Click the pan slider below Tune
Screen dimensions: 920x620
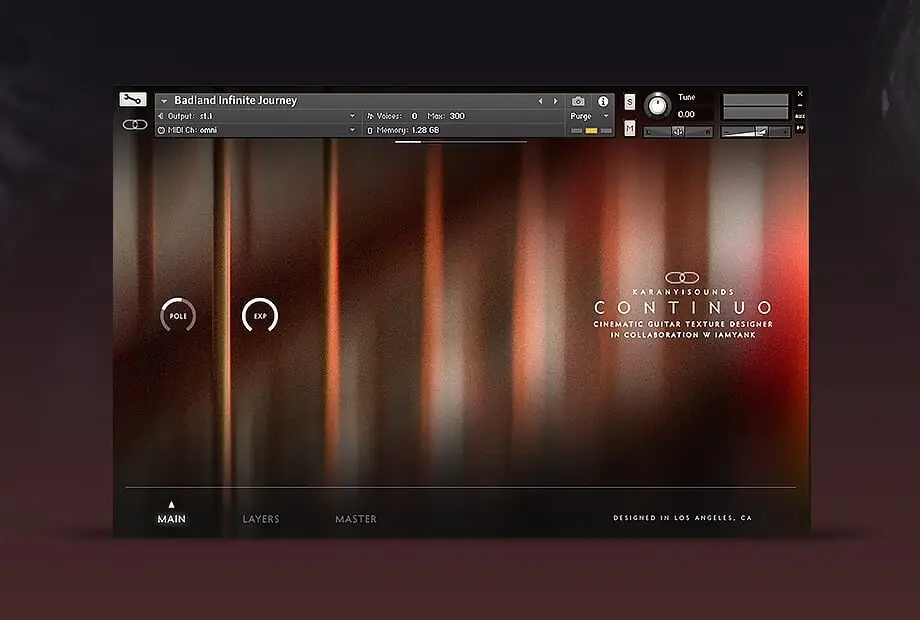[x=678, y=132]
